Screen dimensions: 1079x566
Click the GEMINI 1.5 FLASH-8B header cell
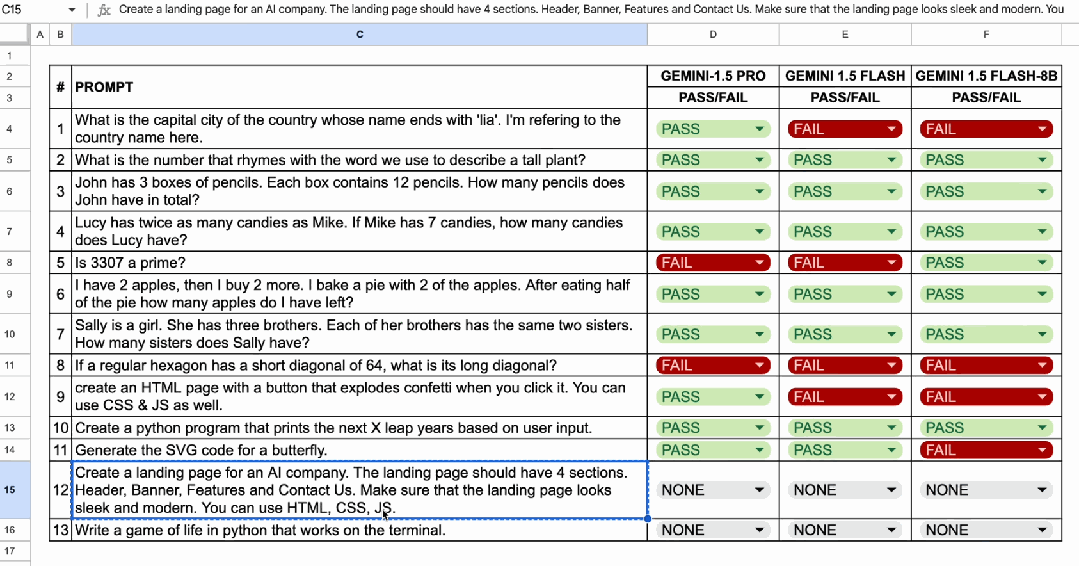tap(986, 76)
